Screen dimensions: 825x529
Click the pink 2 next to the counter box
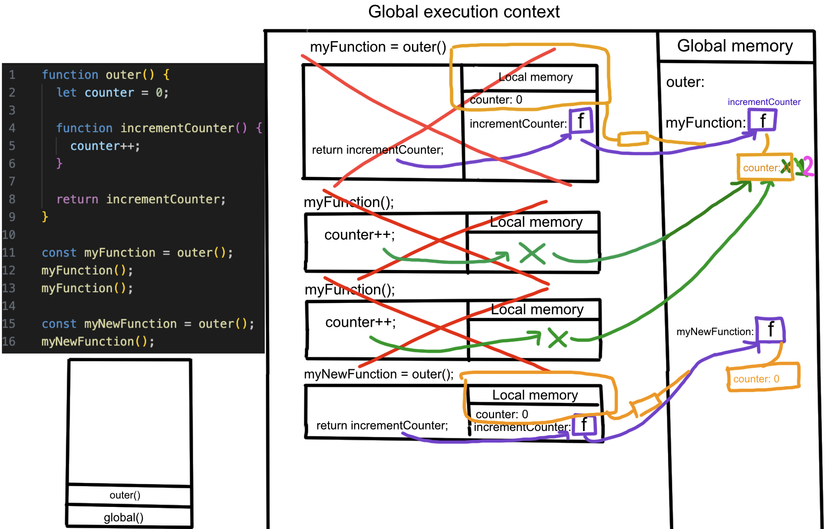(809, 166)
